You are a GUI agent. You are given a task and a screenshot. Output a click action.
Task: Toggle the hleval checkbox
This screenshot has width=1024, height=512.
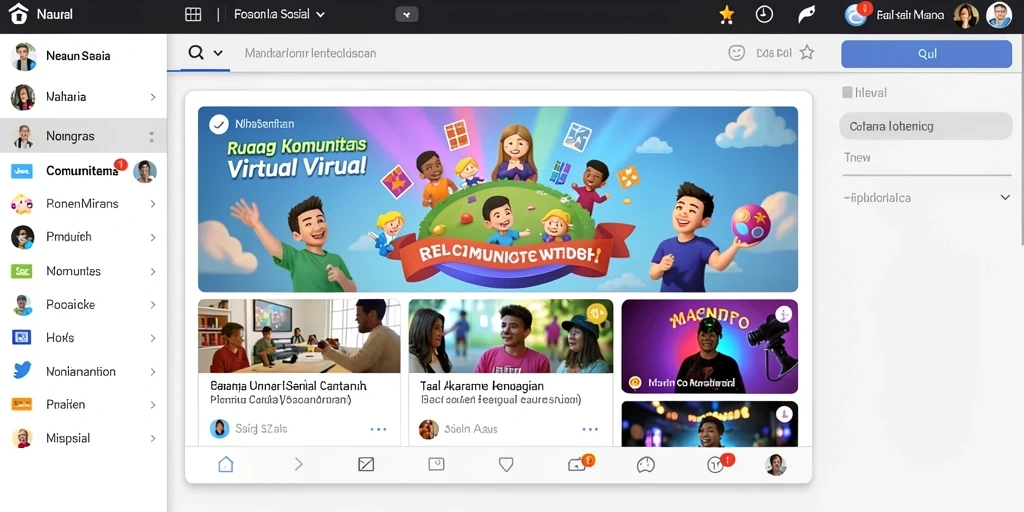(847, 93)
